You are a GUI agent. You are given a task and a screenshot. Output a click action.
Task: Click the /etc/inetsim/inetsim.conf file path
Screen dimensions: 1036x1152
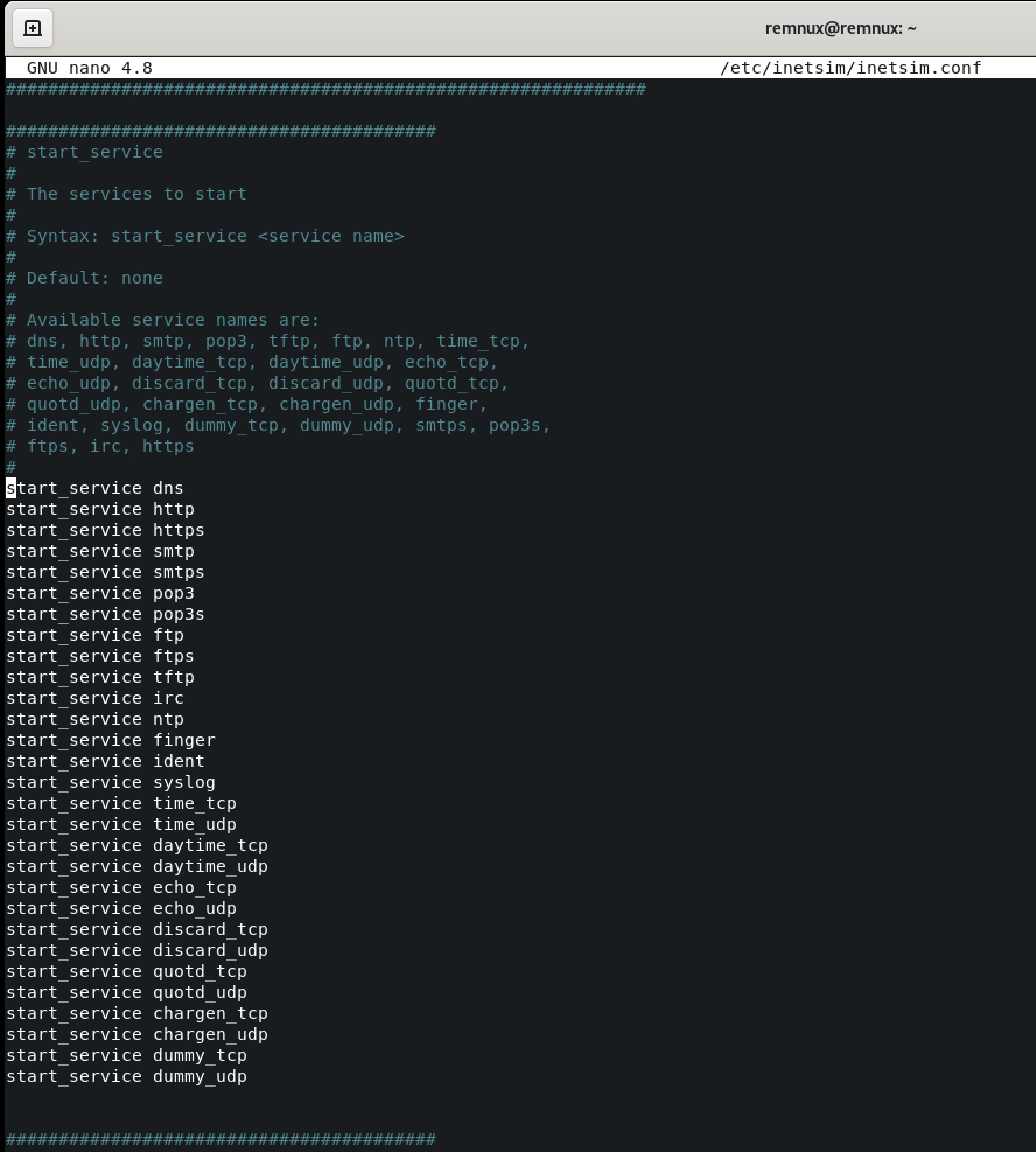point(850,68)
